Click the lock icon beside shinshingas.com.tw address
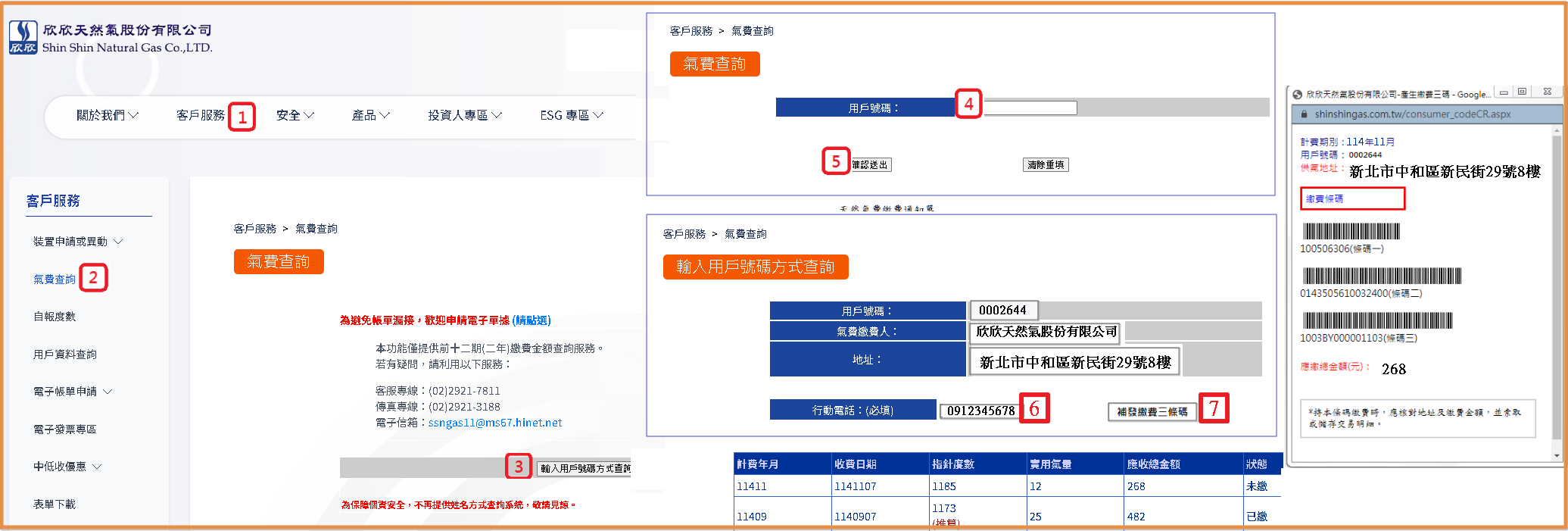This screenshot has height=531, width=1568. point(1305,114)
